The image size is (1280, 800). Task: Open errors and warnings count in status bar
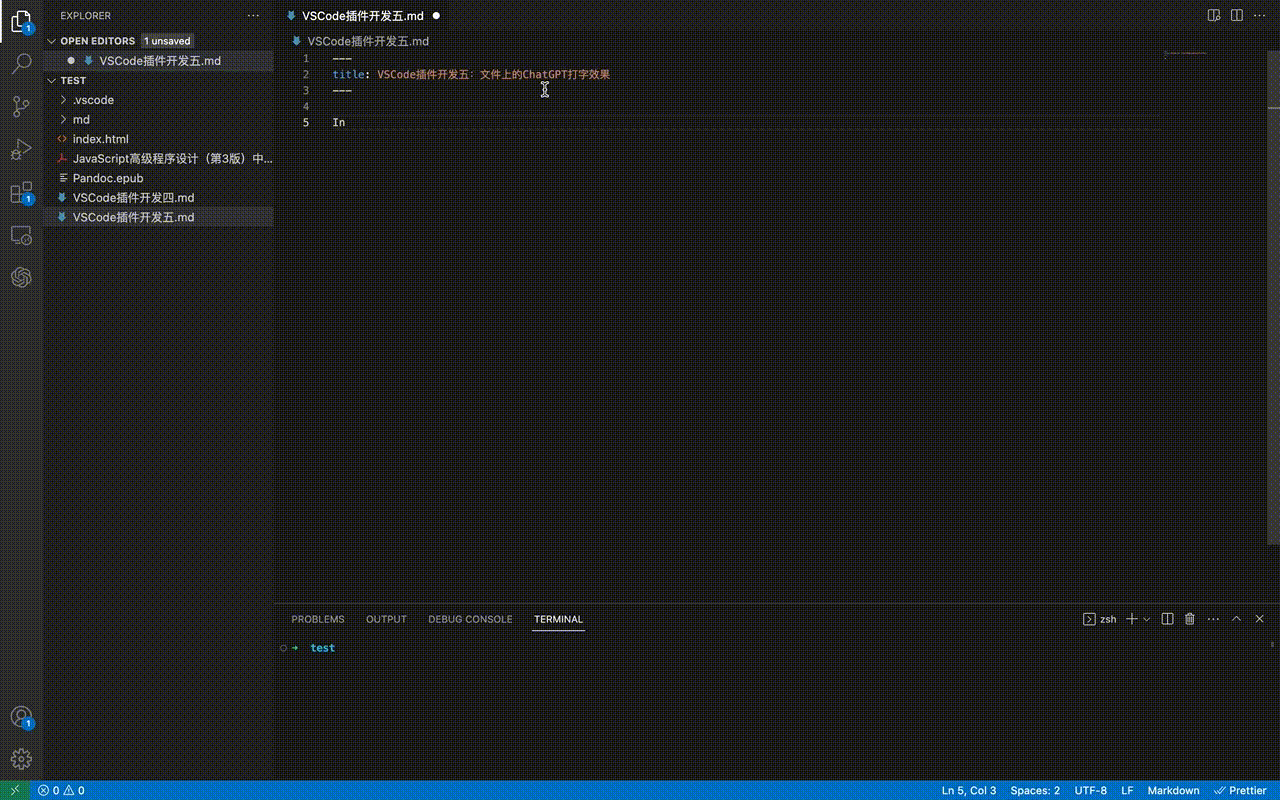61,790
